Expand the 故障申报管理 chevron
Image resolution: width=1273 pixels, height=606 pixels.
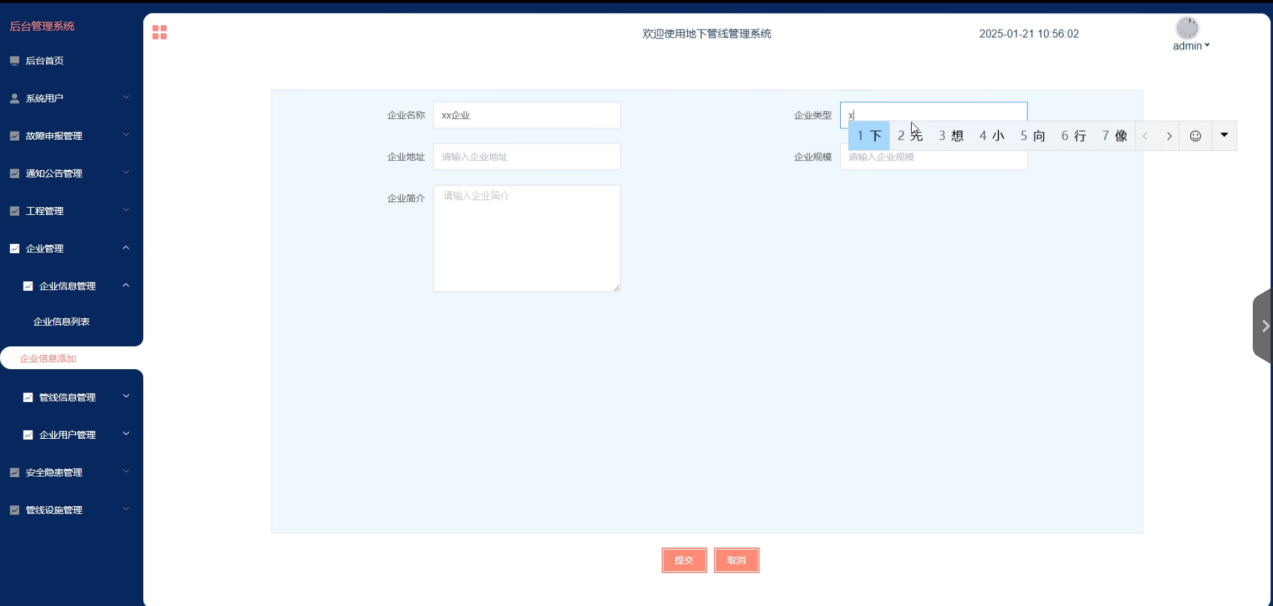[126, 135]
